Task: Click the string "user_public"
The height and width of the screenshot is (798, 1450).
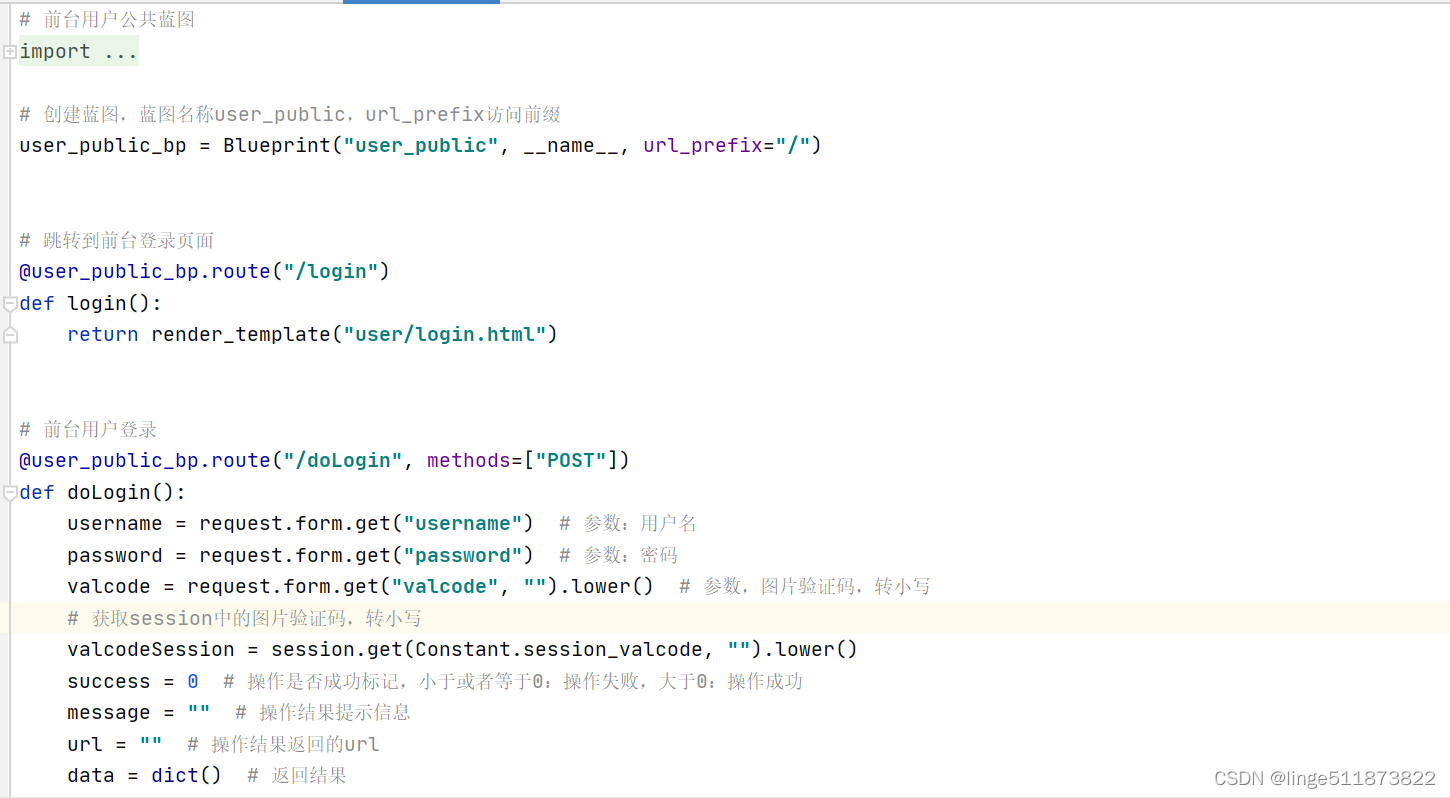Action: pos(421,145)
